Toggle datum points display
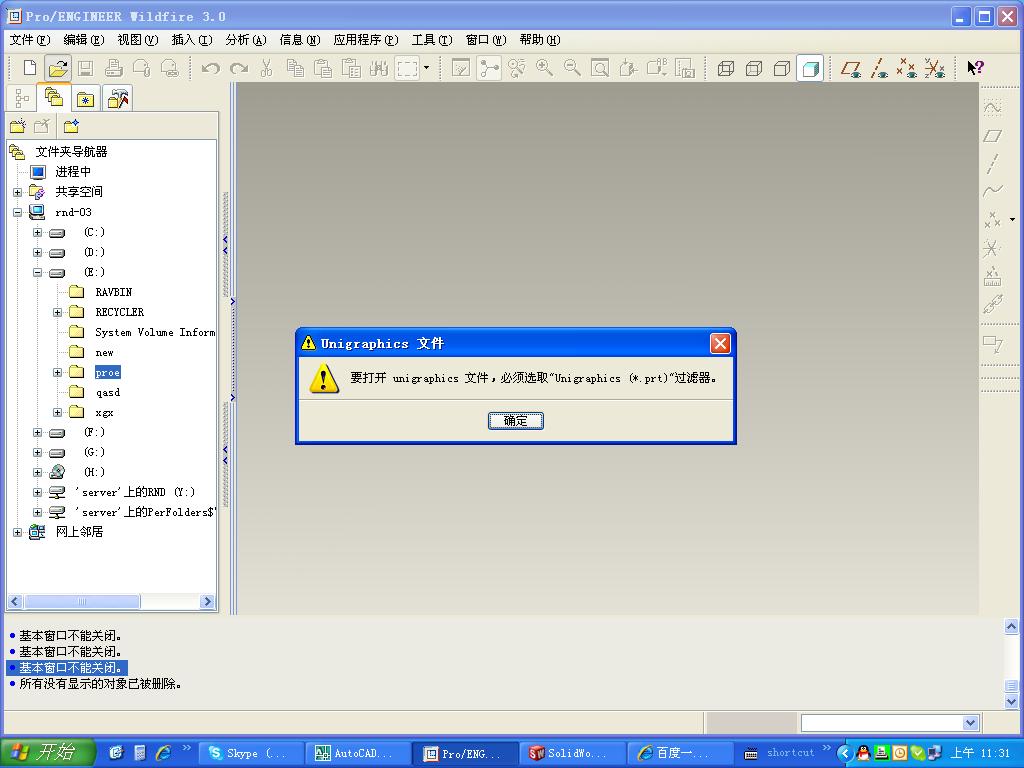The width and height of the screenshot is (1024, 768). click(x=906, y=68)
